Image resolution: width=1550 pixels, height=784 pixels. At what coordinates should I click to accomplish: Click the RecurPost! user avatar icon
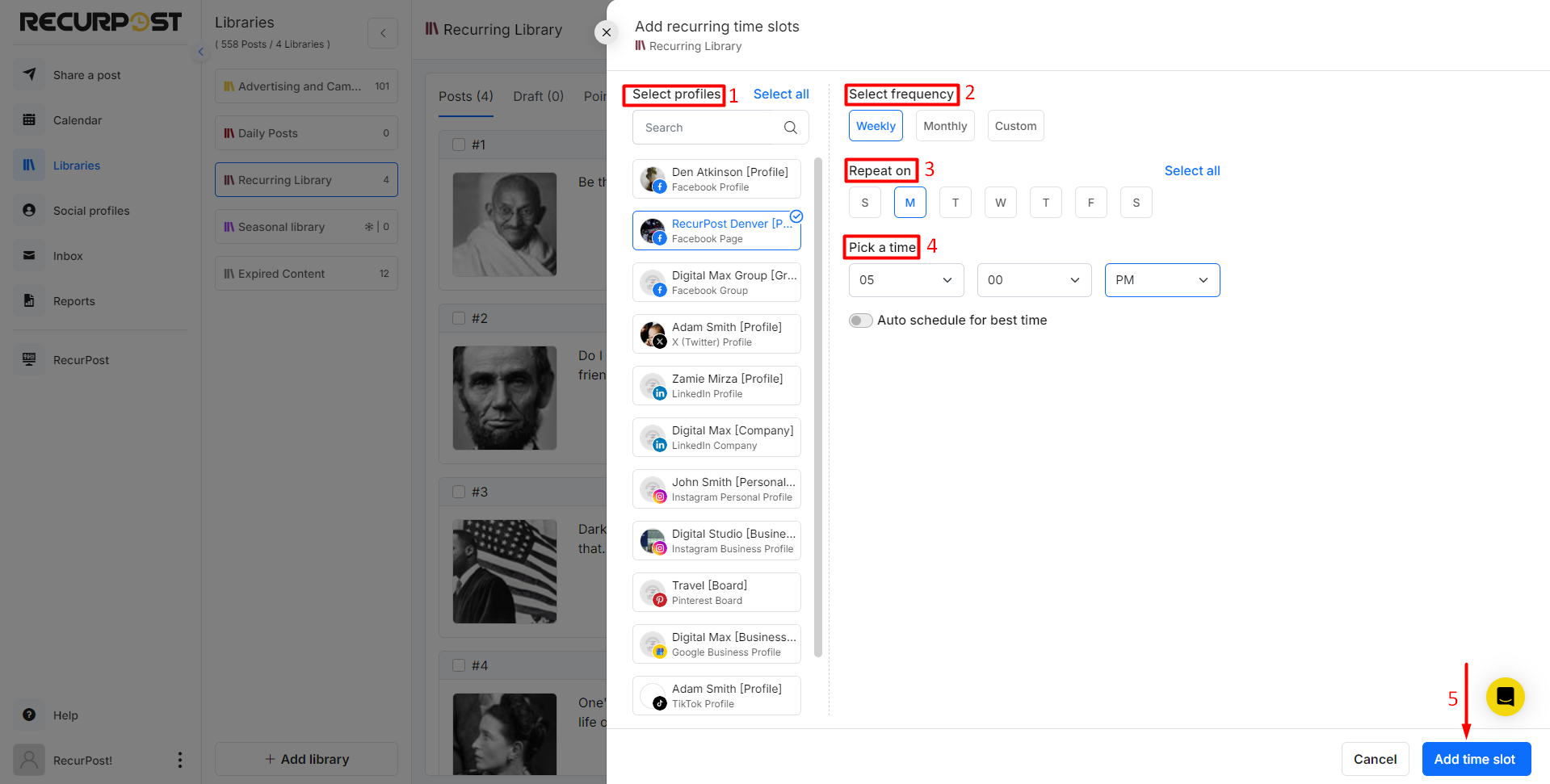pyautogui.click(x=29, y=760)
